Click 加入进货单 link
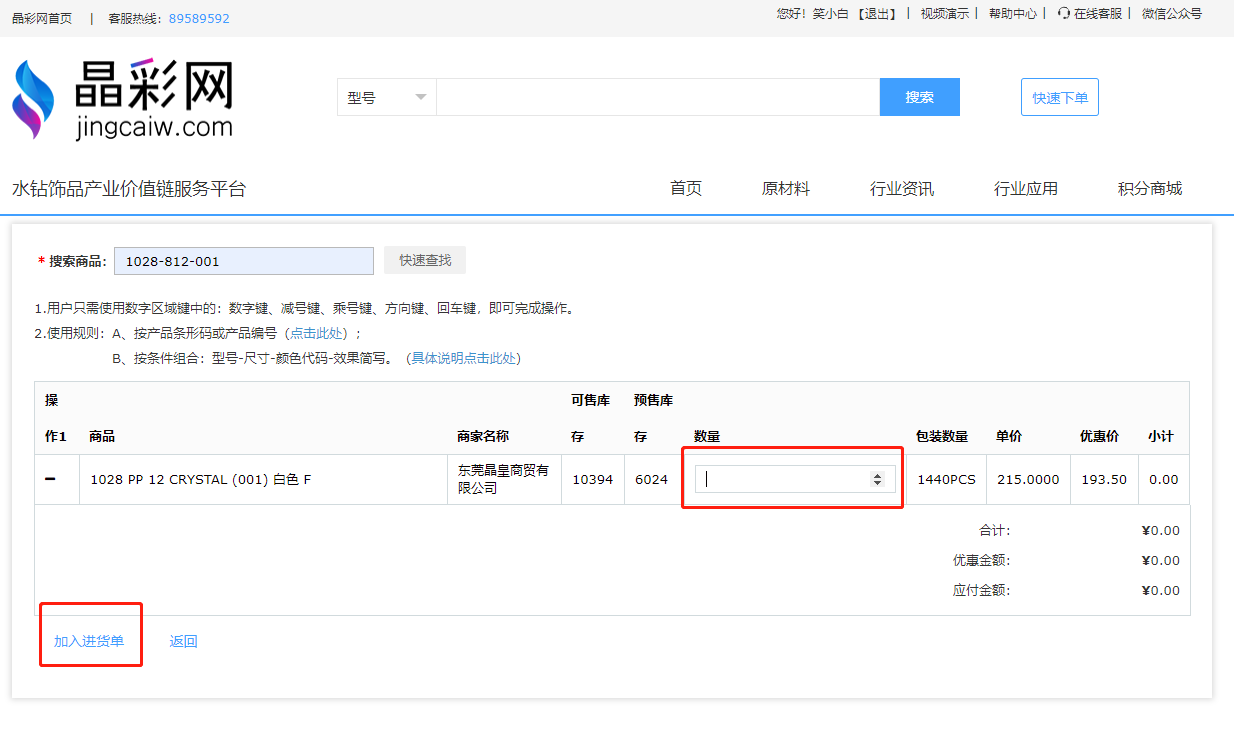 pos(89,641)
